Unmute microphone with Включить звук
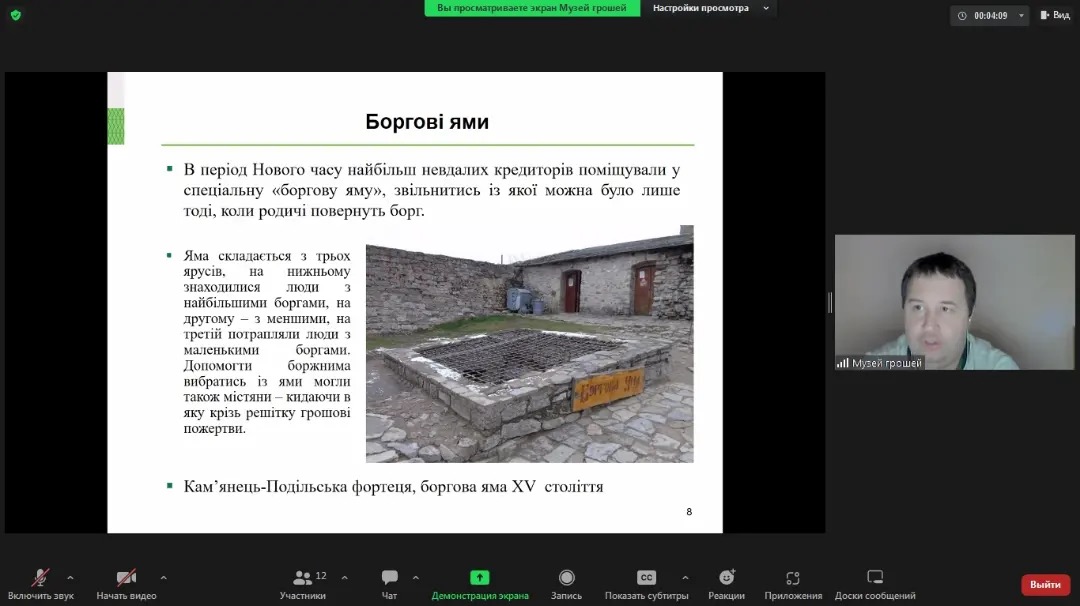Screen dimensions: 1080x606 (x=40, y=583)
